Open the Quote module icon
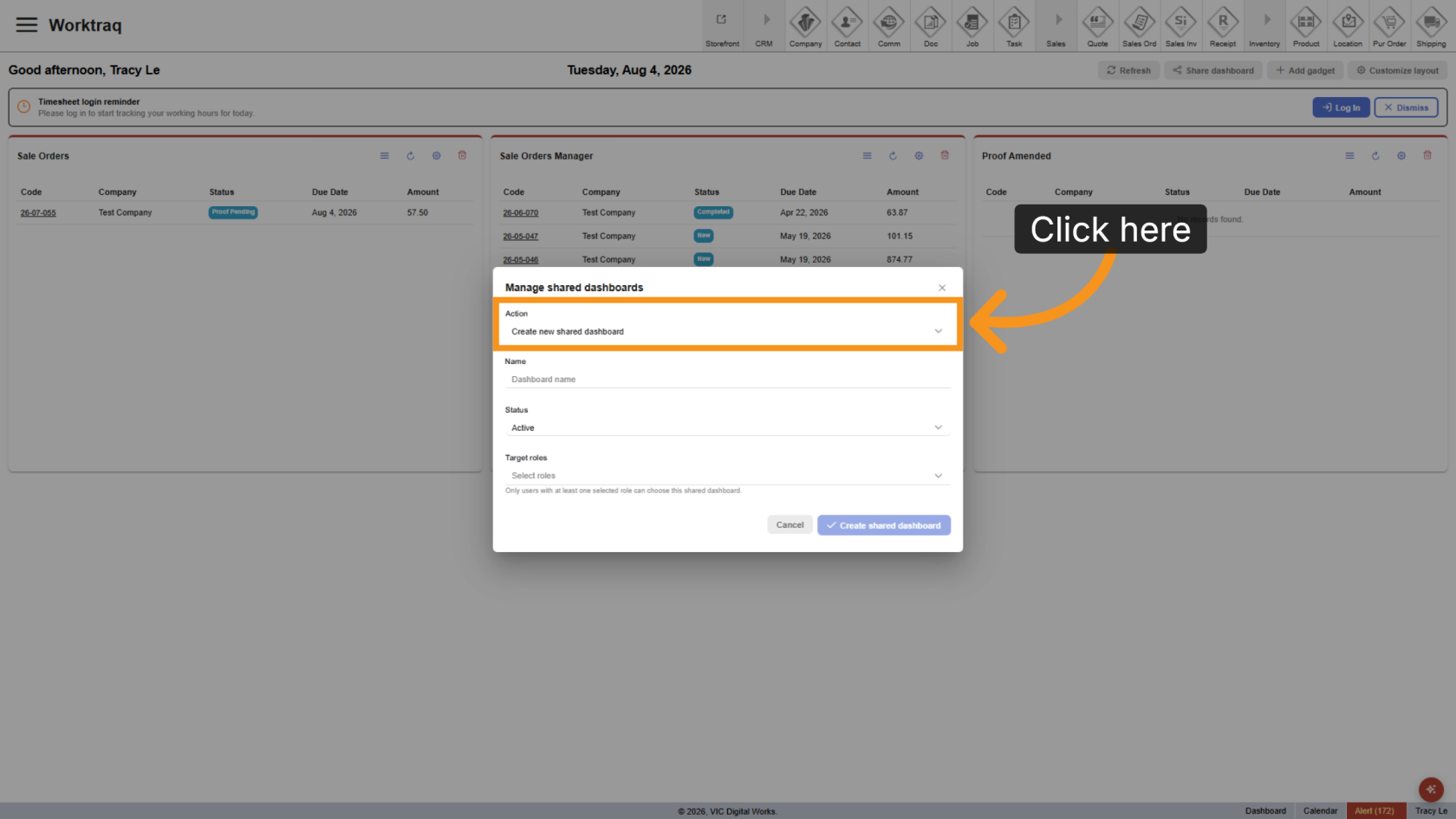Viewport: 1456px width, 819px height. (1097, 26)
